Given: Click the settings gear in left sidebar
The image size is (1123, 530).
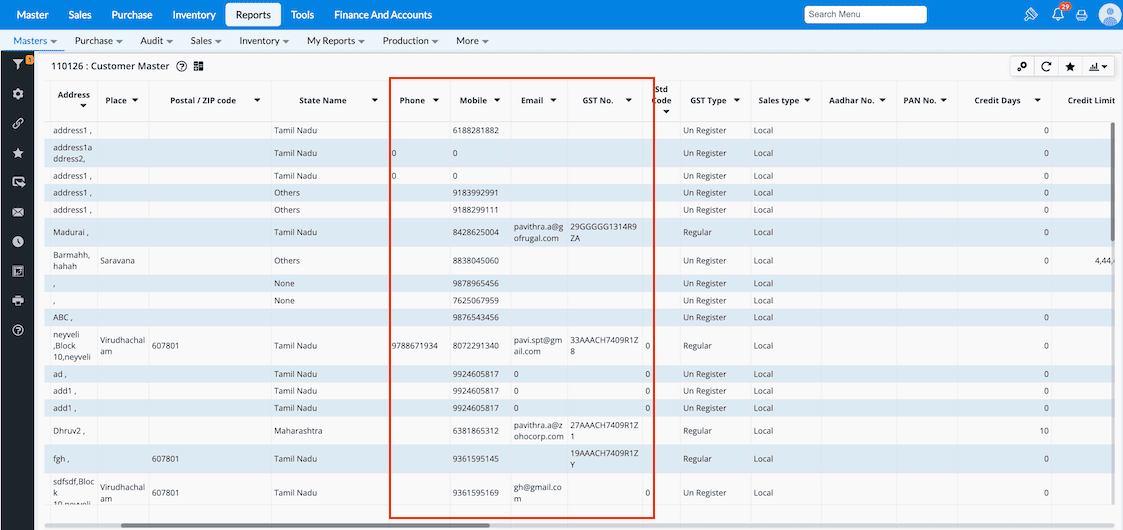Looking at the screenshot, I should [18, 94].
